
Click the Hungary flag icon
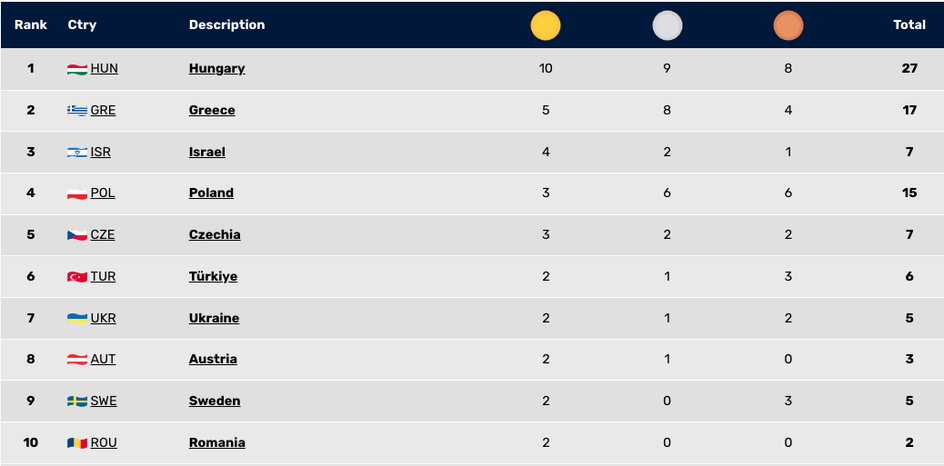[77, 69]
